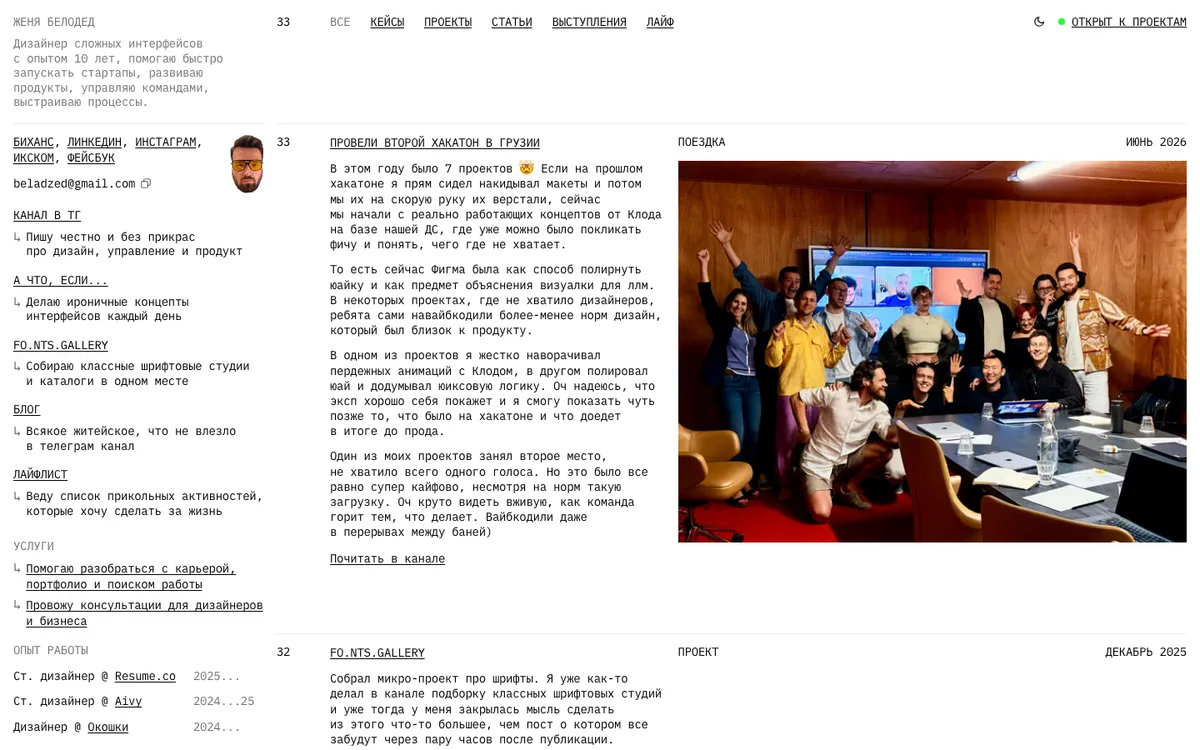Open the БЛОГ link

(x=27, y=410)
